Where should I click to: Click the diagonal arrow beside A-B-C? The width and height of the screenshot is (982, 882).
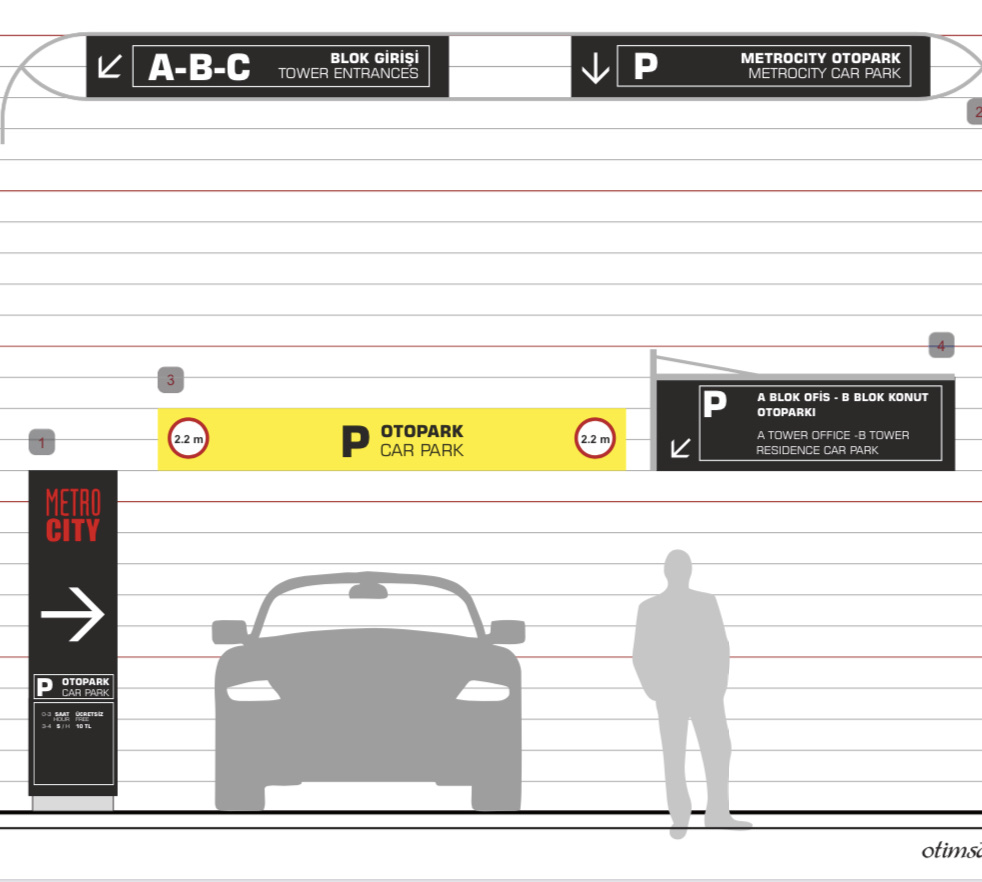[x=110, y=66]
